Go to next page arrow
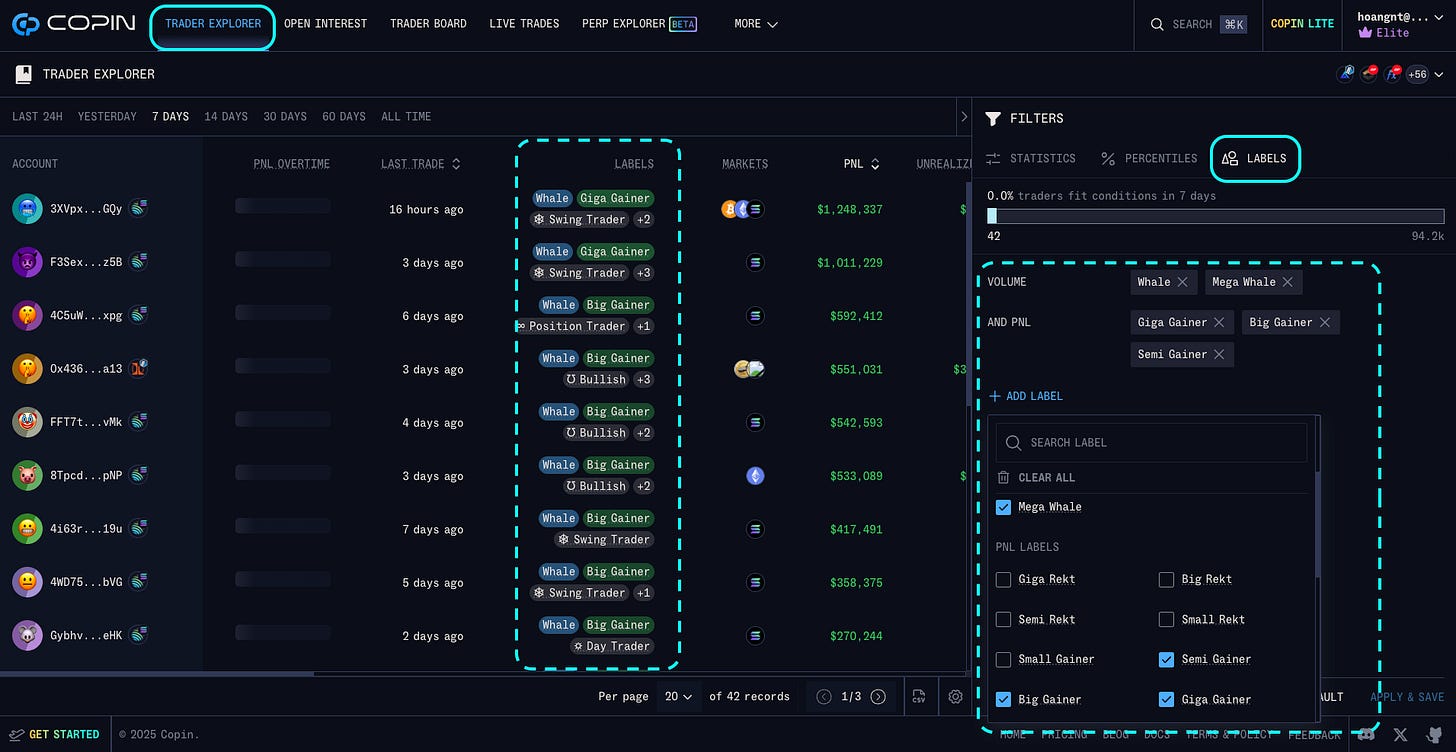 point(878,696)
